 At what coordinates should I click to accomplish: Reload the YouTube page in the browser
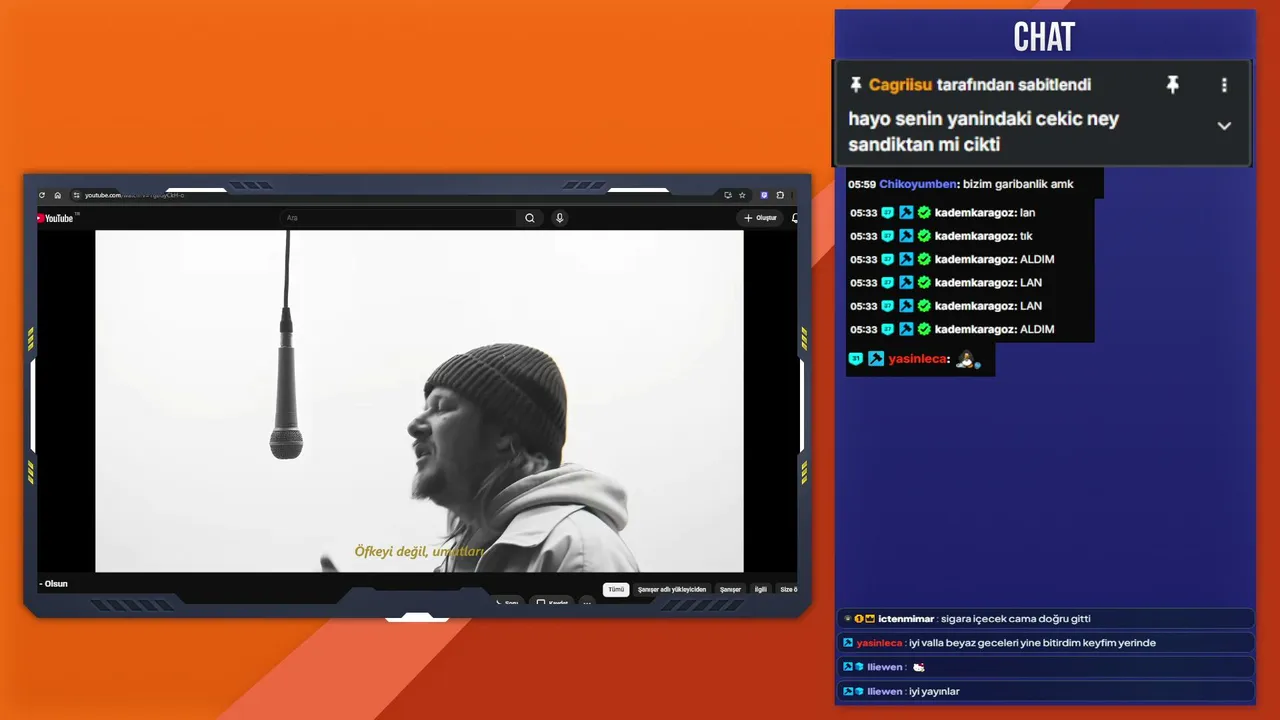(x=42, y=195)
